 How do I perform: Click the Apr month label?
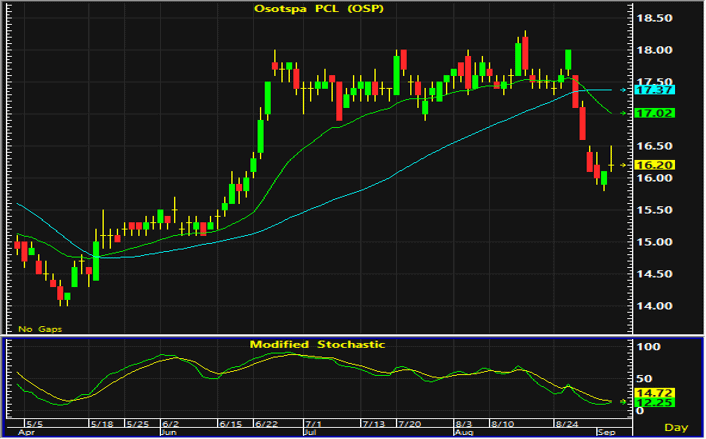pyautogui.click(x=26, y=433)
